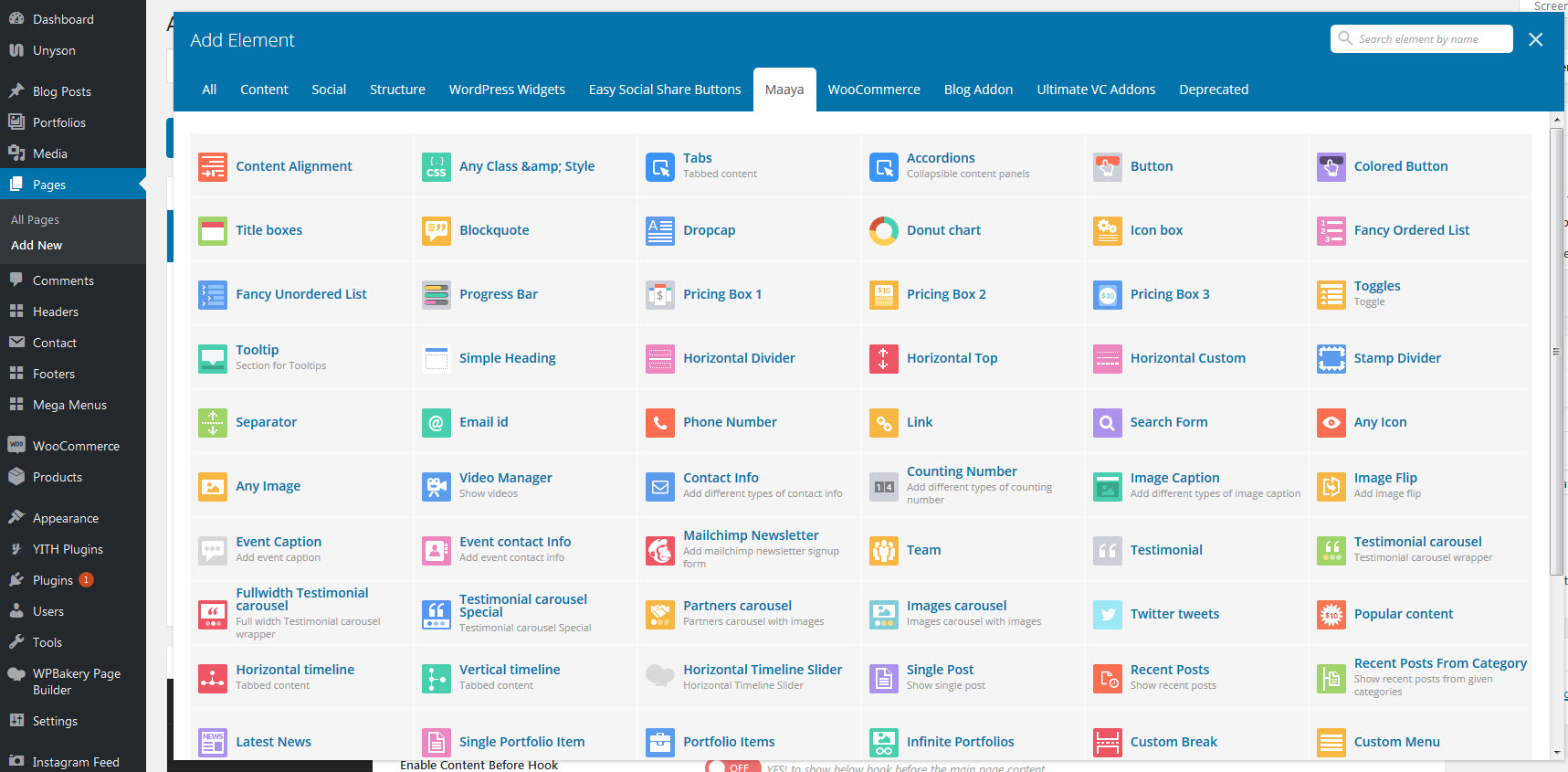Click the scrollbar down arrow
1568x772 pixels.
pyautogui.click(x=1557, y=753)
